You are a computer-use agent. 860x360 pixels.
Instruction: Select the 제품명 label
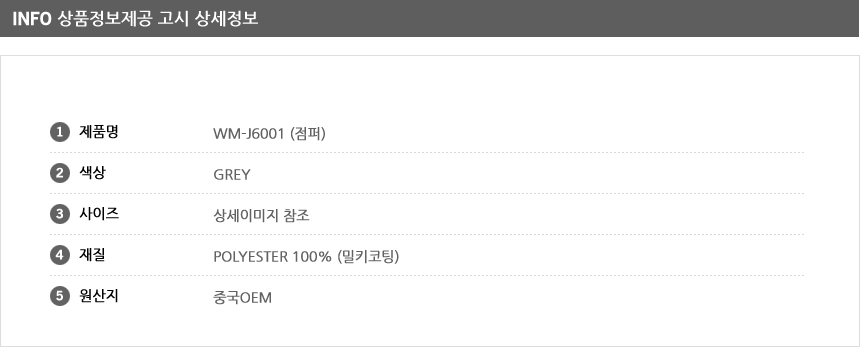[x=99, y=132]
